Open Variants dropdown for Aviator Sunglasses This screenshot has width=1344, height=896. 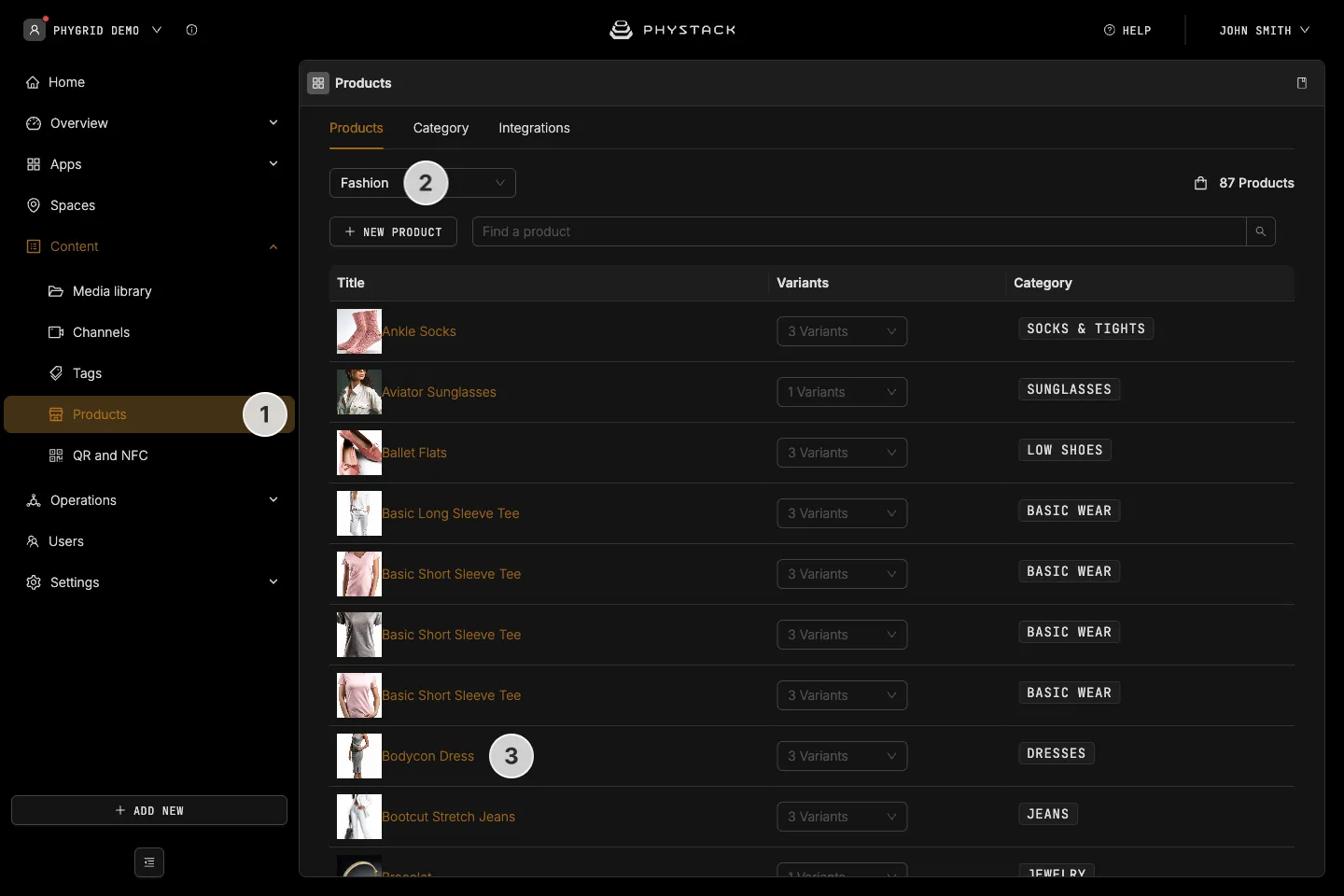[842, 392]
